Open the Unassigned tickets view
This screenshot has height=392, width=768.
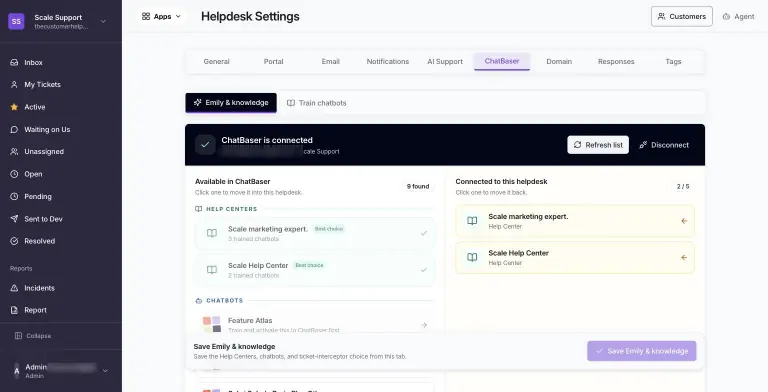(x=44, y=151)
